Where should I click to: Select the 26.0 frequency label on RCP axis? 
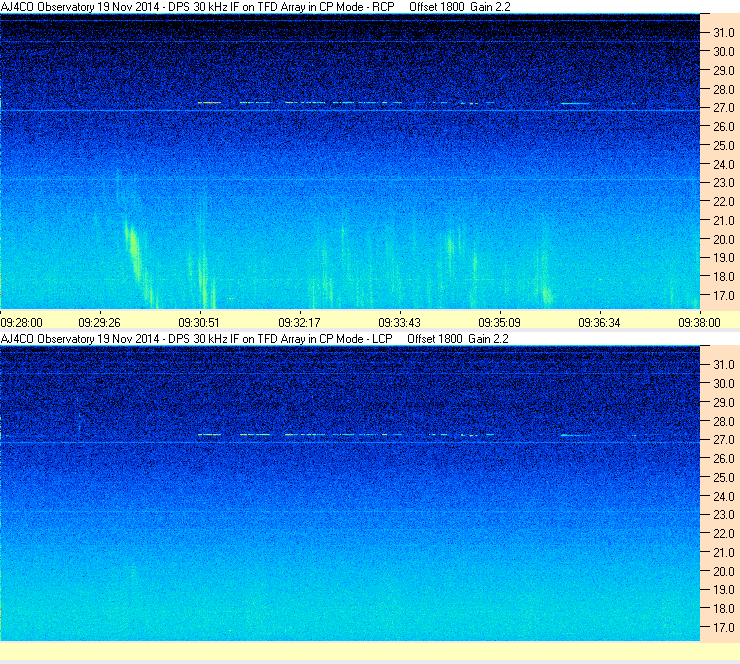pos(723,127)
